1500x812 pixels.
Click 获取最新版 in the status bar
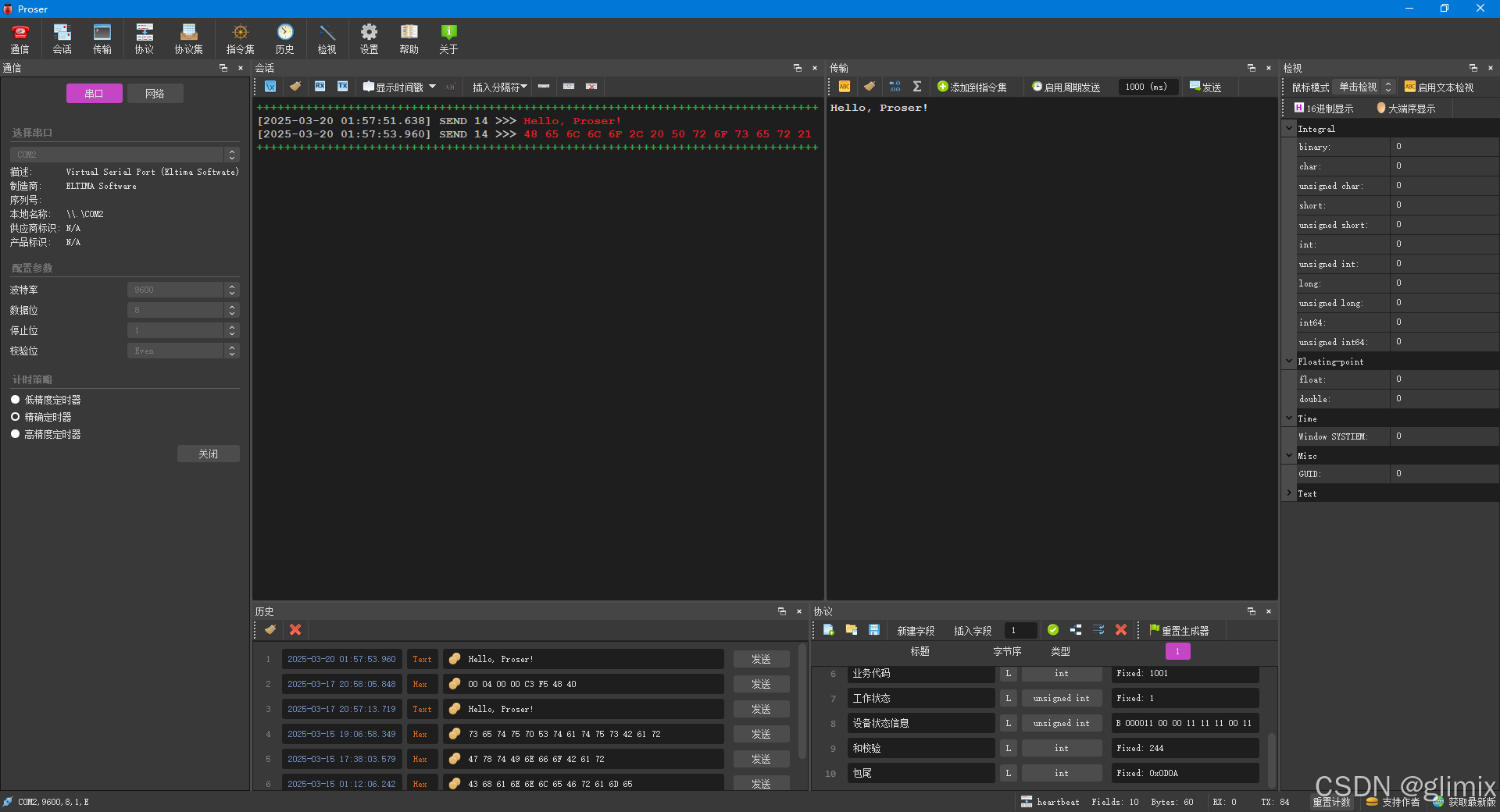point(1464,802)
